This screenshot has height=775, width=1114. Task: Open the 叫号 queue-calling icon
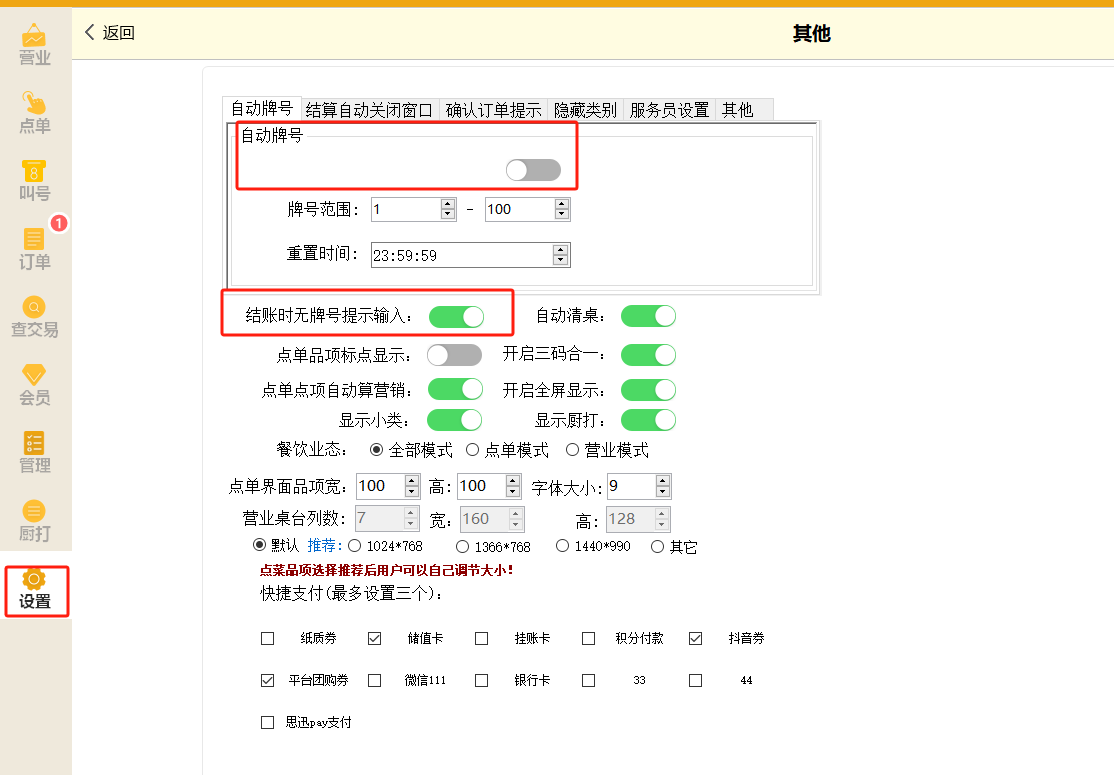click(x=35, y=180)
